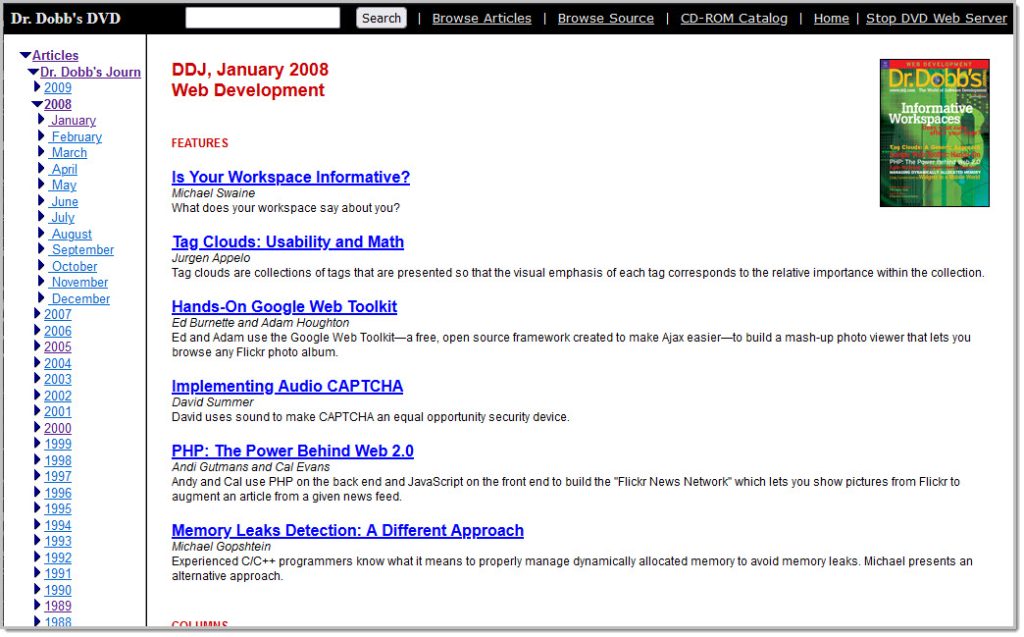Expand the January month triangle
This screenshot has width=1024, height=637.
(x=43, y=121)
